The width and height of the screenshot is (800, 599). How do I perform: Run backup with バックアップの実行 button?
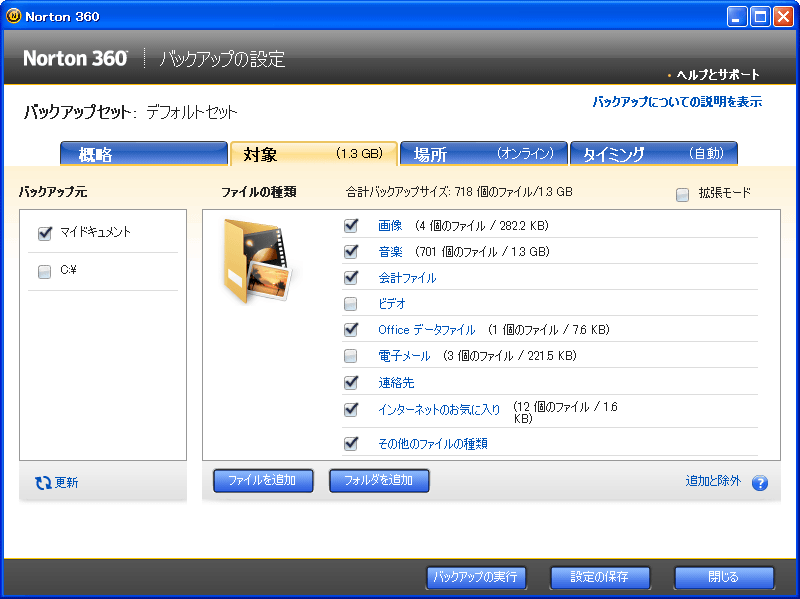[476, 577]
